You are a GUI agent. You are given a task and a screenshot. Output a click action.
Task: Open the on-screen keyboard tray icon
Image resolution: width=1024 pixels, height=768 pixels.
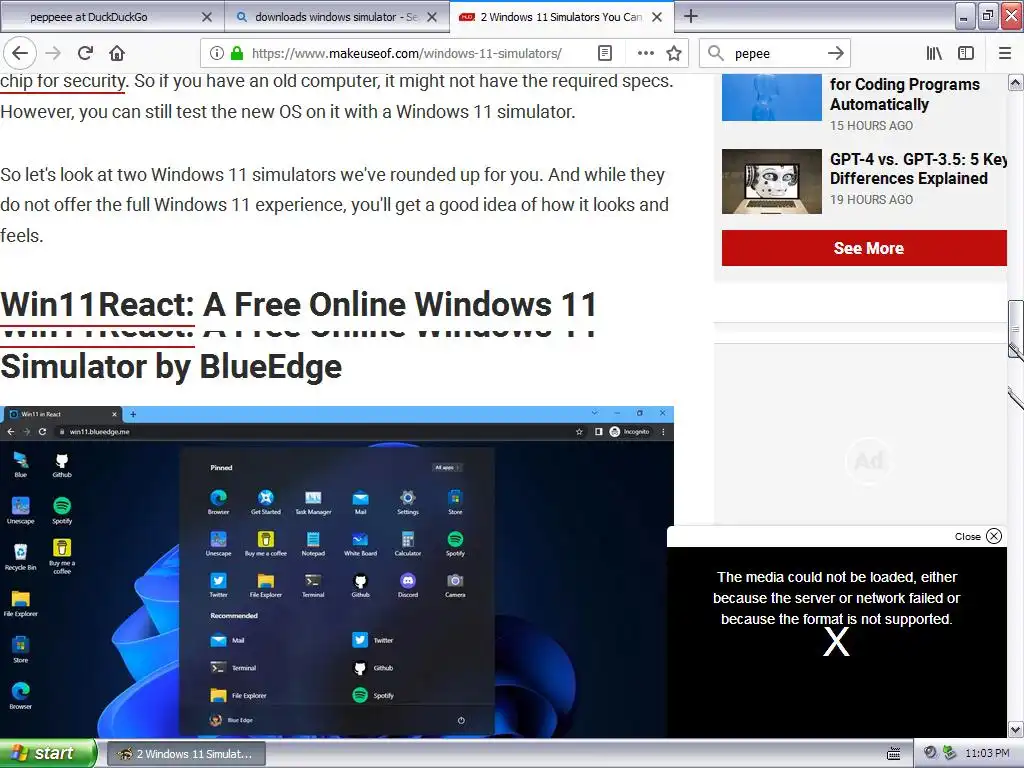893,754
